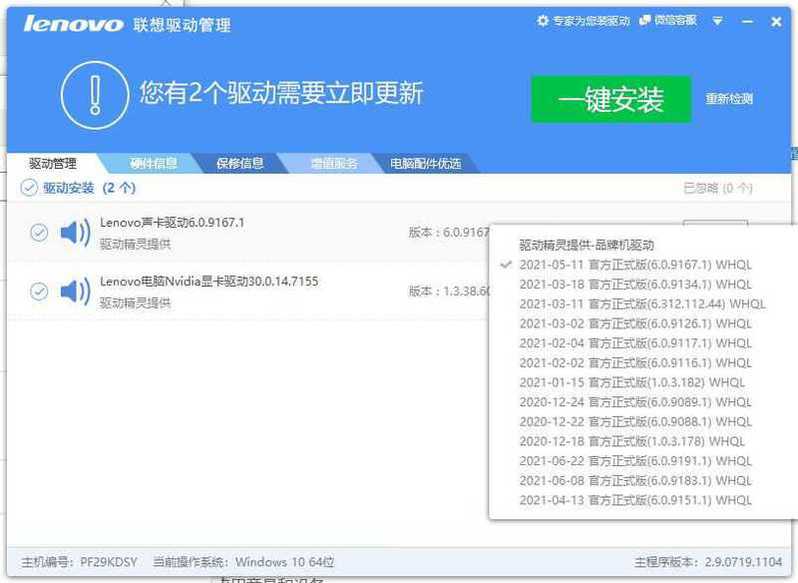
Task: Click 版本：1.3.38.6 of Nvidia driver row
Action: pos(449,292)
